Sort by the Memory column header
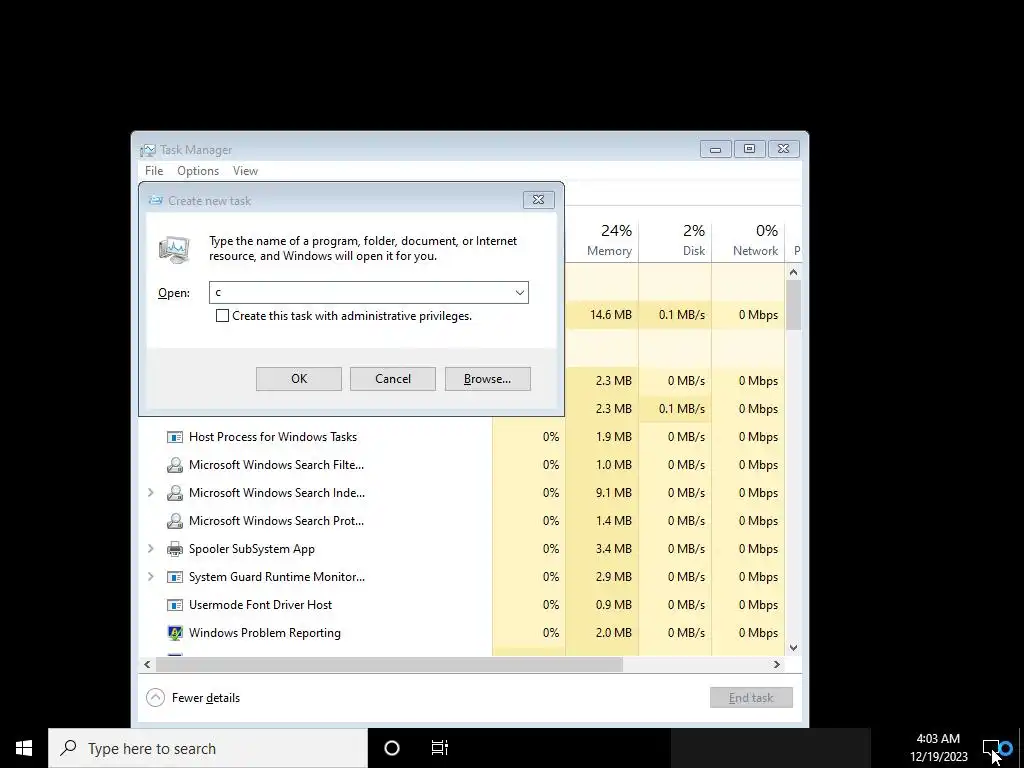 pyautogui.click(x=602, y=241)
